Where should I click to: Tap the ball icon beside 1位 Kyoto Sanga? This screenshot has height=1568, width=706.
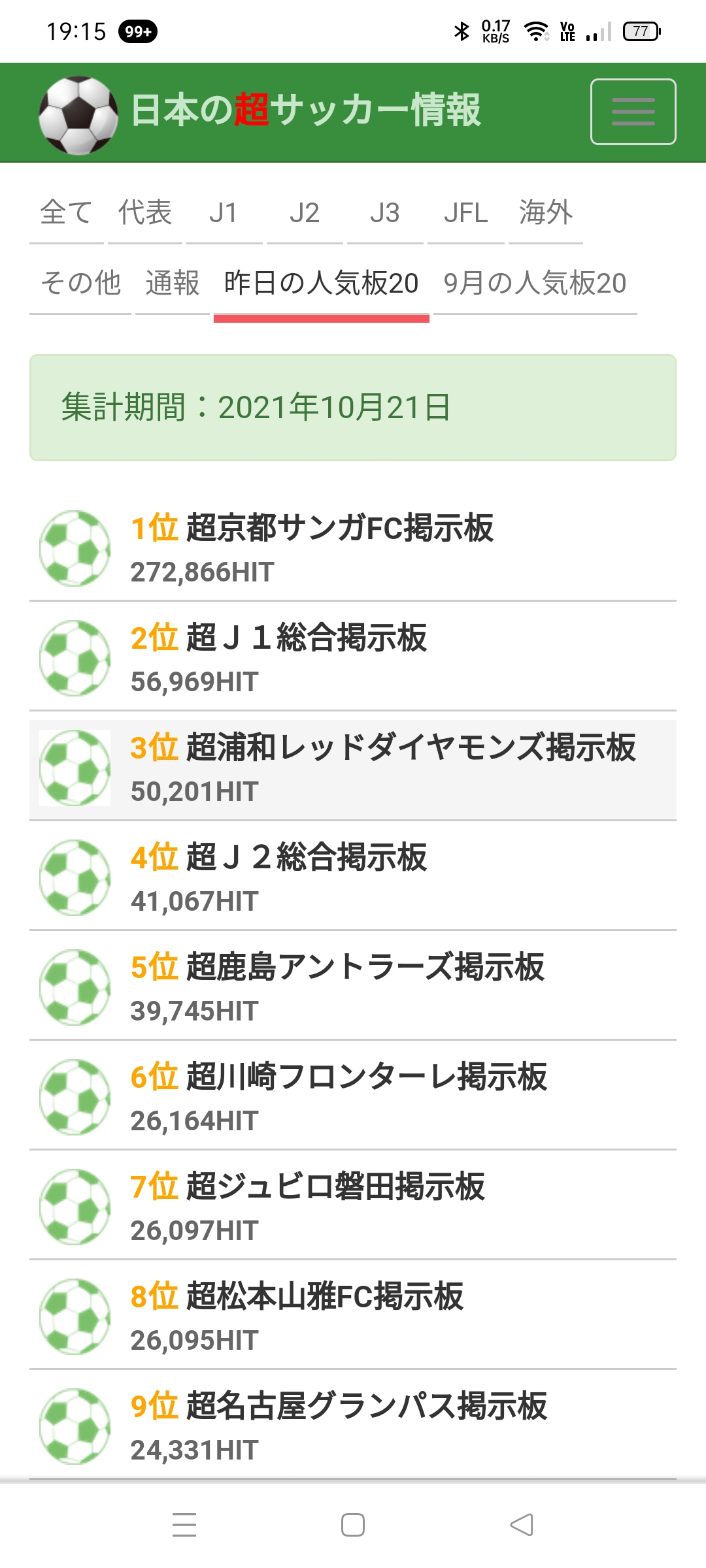coord(75,548)
